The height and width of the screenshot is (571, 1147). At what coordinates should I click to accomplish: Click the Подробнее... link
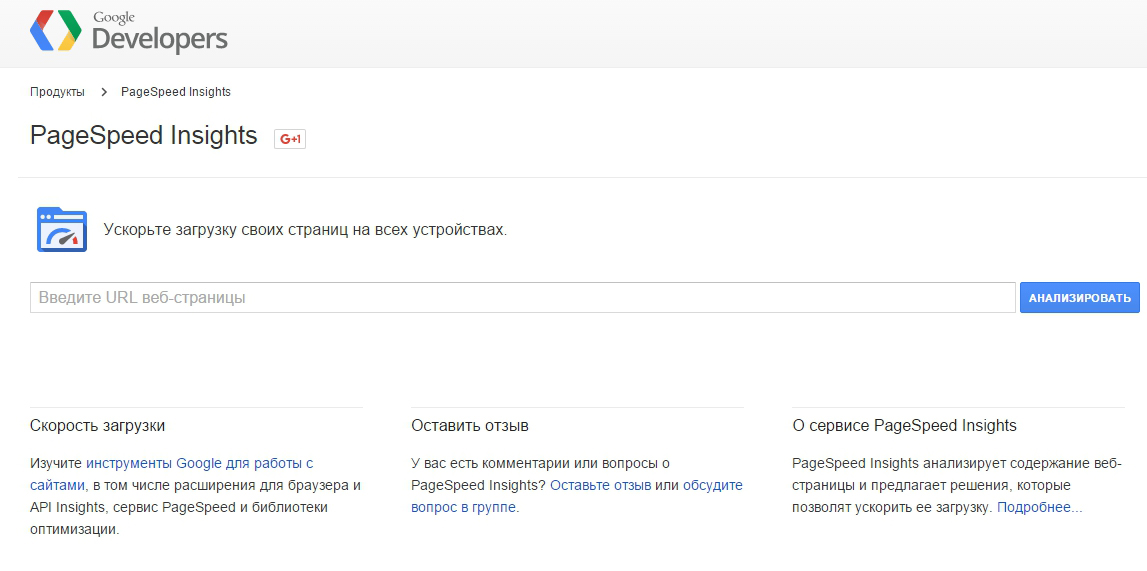pos(1039,507)
